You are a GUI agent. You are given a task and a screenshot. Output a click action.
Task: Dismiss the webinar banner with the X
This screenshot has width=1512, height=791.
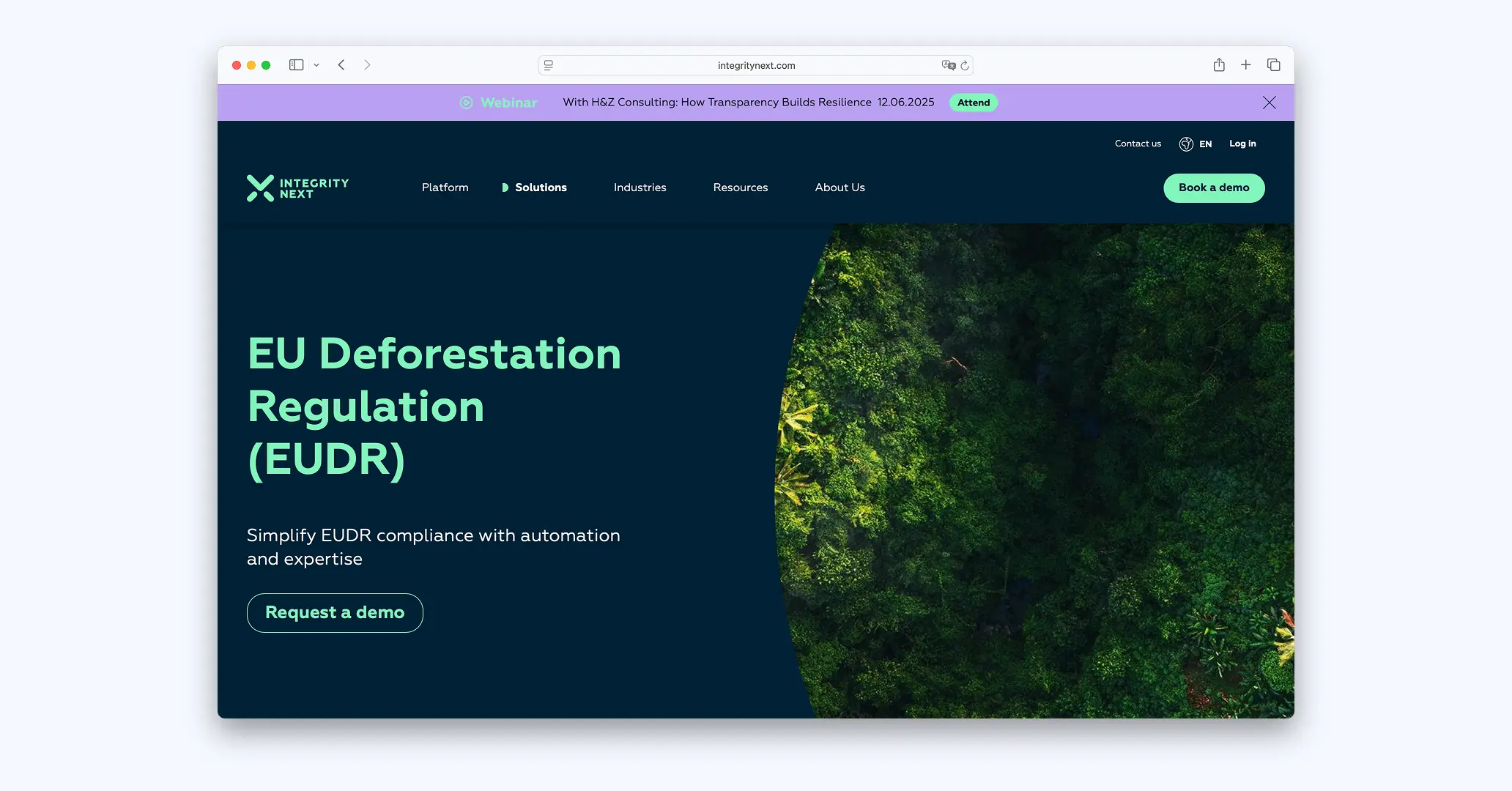1270,103
